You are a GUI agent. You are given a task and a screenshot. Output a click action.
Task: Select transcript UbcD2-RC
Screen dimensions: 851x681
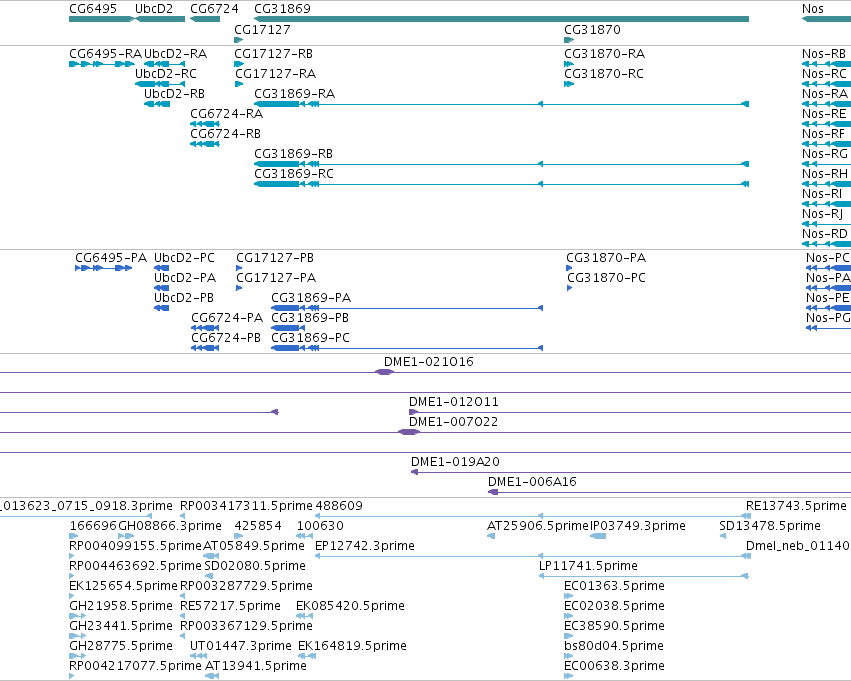[166, 74]
